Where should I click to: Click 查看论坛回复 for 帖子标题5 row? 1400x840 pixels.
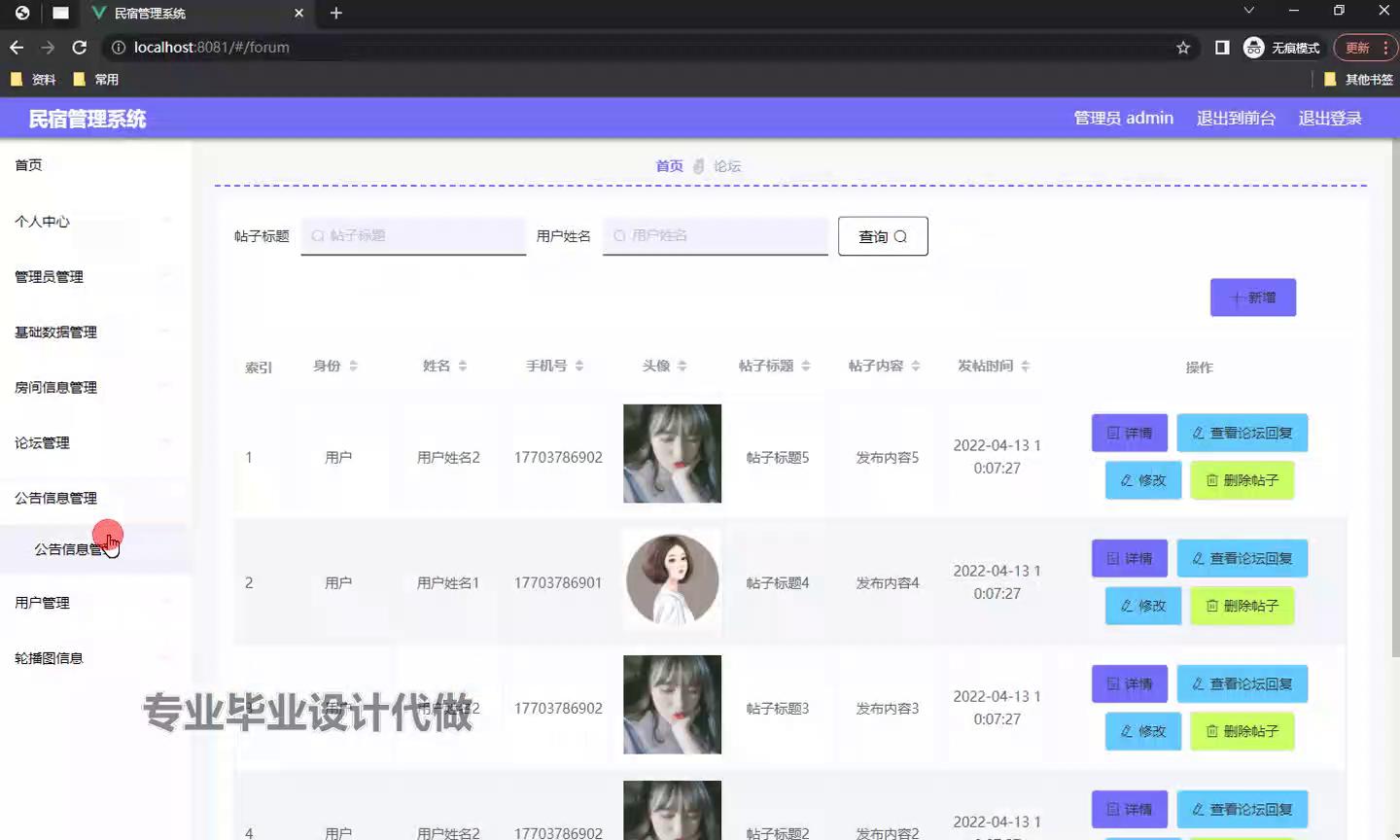1242,433
